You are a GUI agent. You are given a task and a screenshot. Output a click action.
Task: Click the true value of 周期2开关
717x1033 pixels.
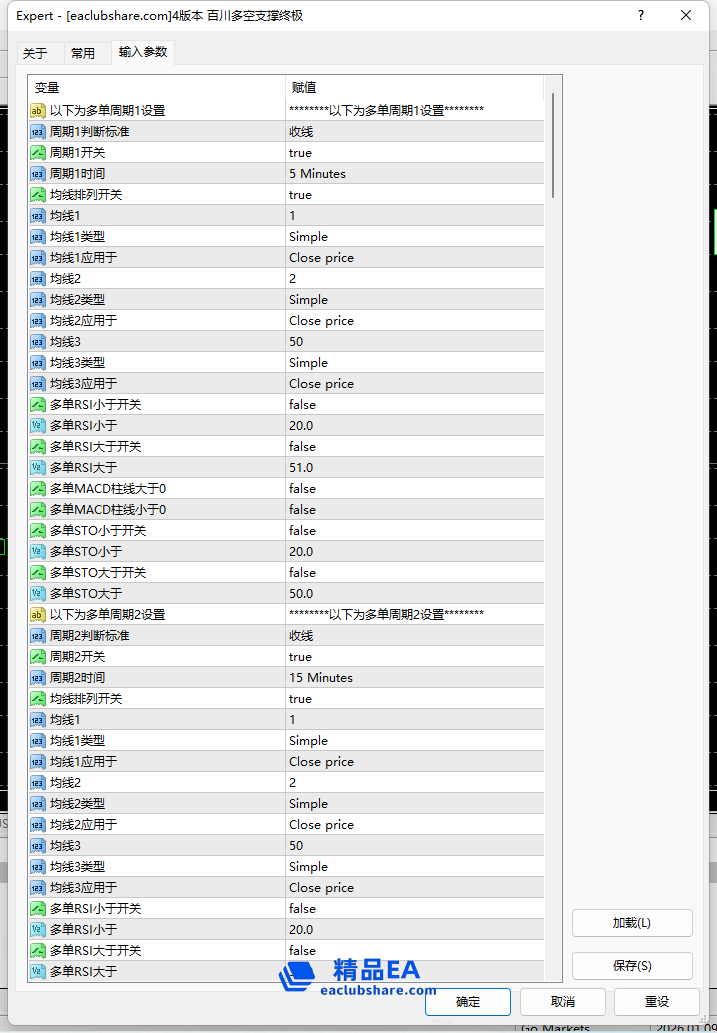(x=415, y=657)
